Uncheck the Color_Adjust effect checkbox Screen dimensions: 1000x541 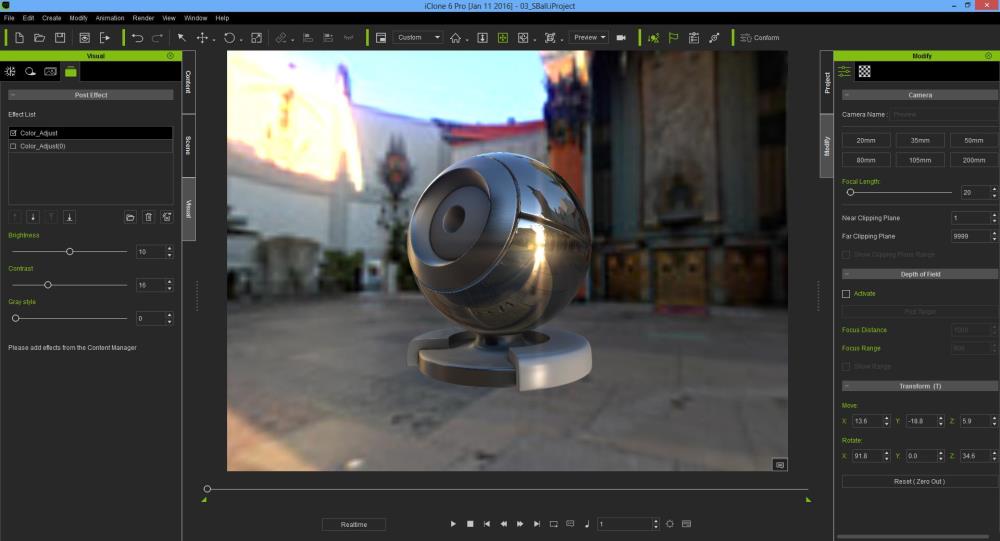pos(13,133)
